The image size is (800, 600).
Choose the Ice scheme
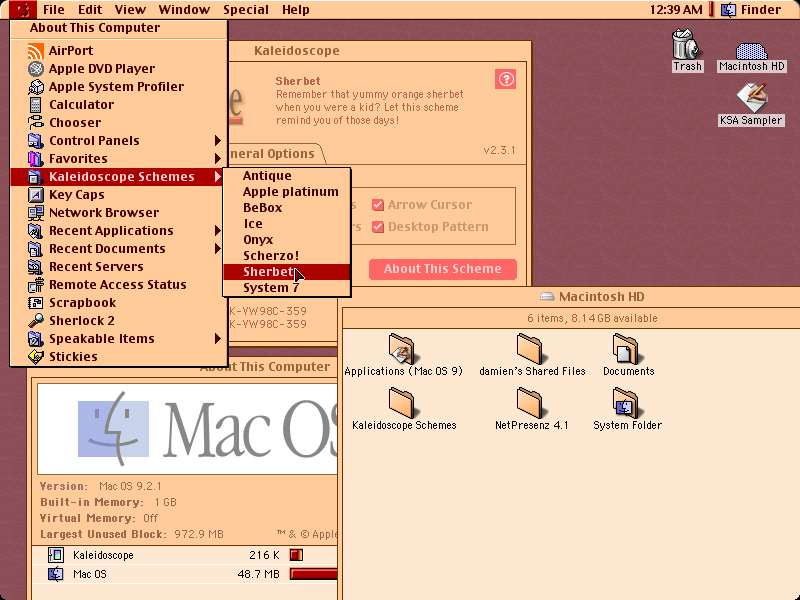coord(287,223)
